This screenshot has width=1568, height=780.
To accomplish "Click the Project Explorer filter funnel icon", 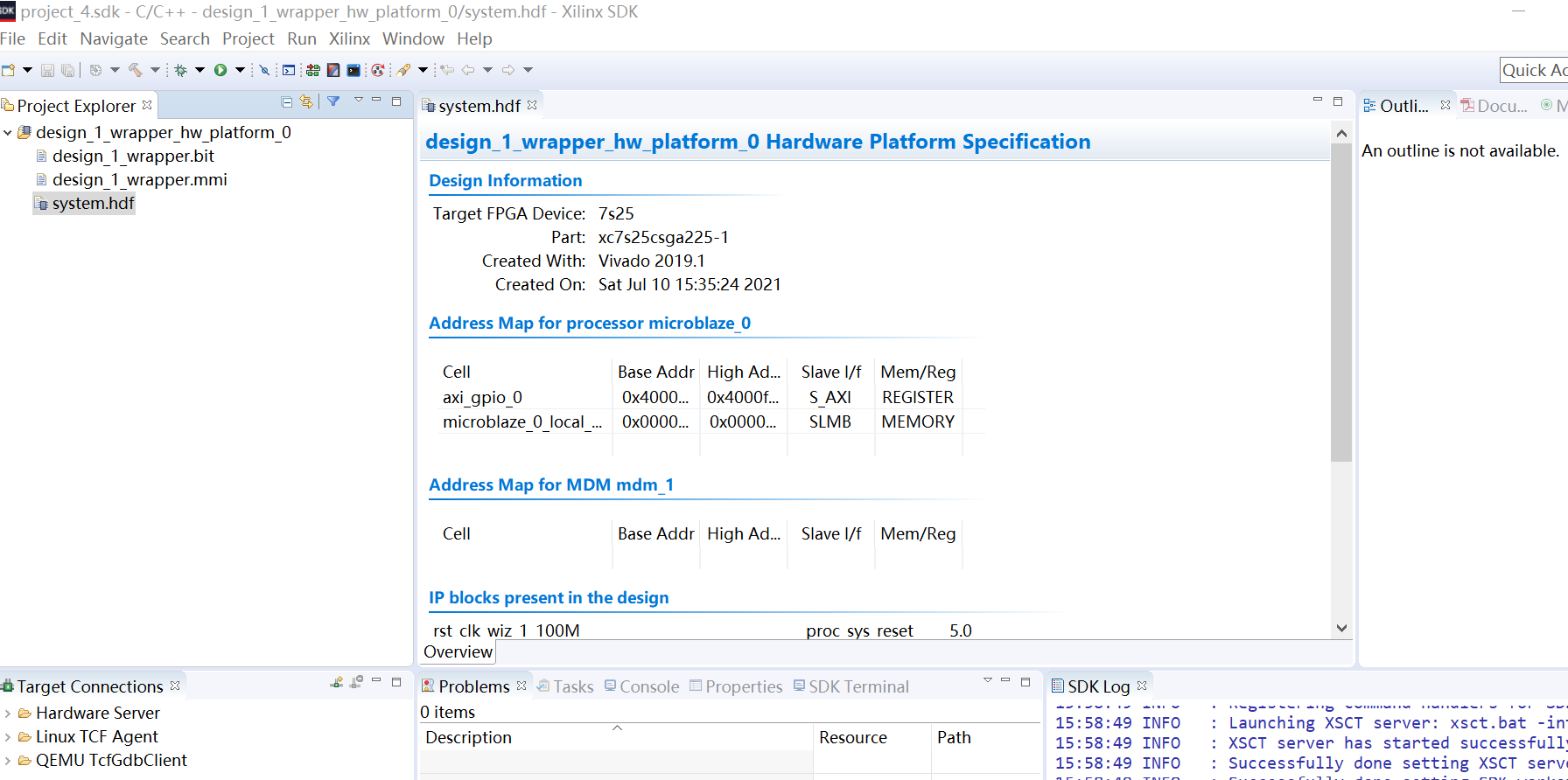I will coord(333,101).
